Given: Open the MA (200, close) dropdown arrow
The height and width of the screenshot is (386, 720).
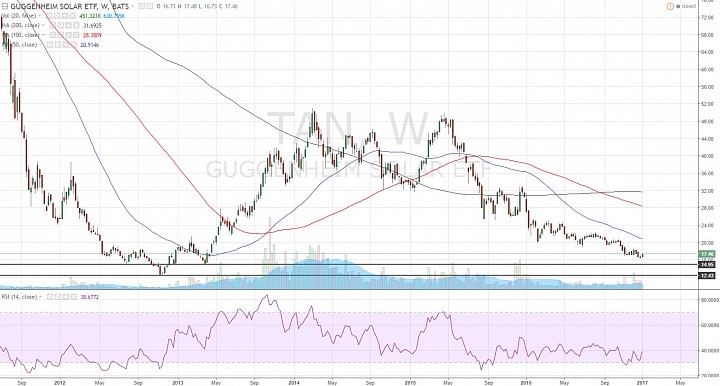Looking at the screenshot, I should (x=43, y=25).
